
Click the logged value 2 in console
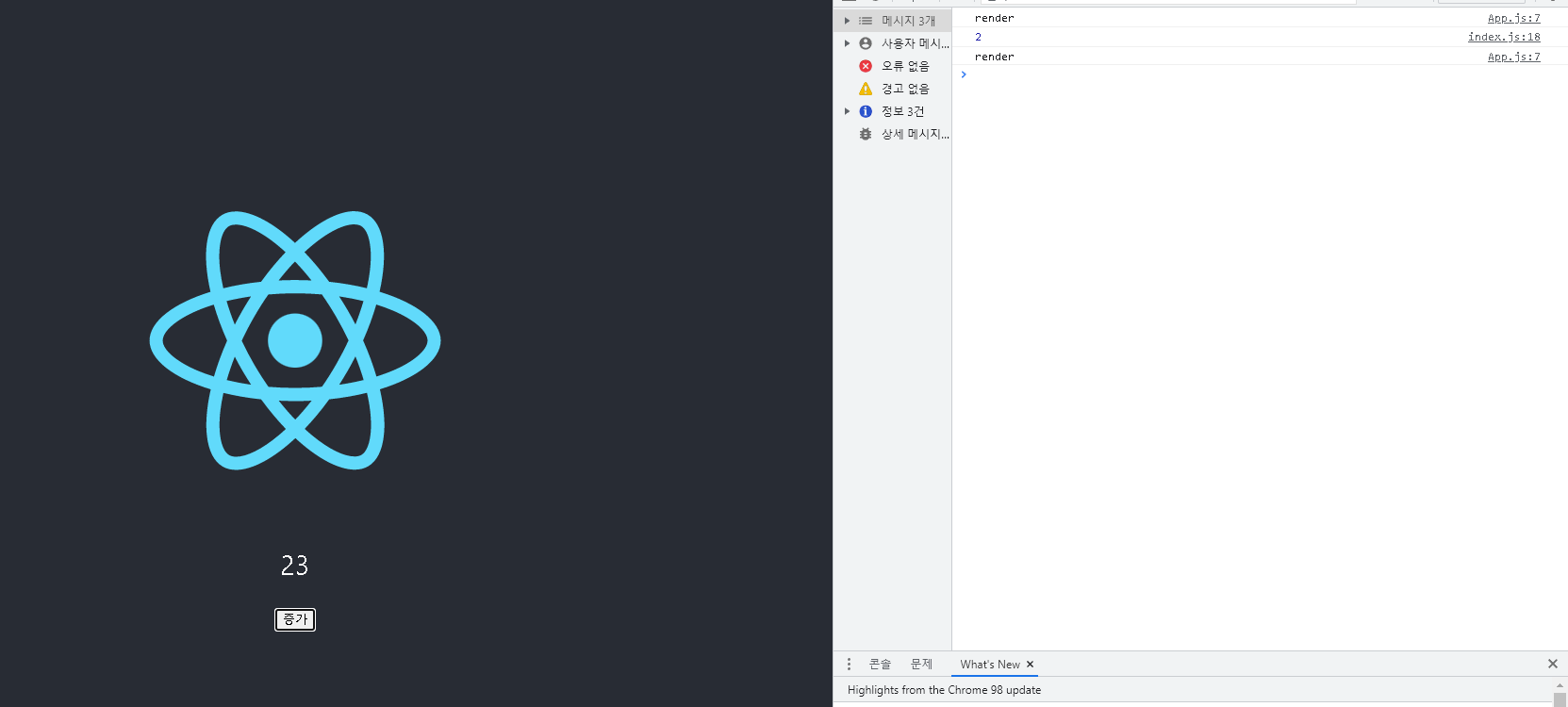(978, 37)
